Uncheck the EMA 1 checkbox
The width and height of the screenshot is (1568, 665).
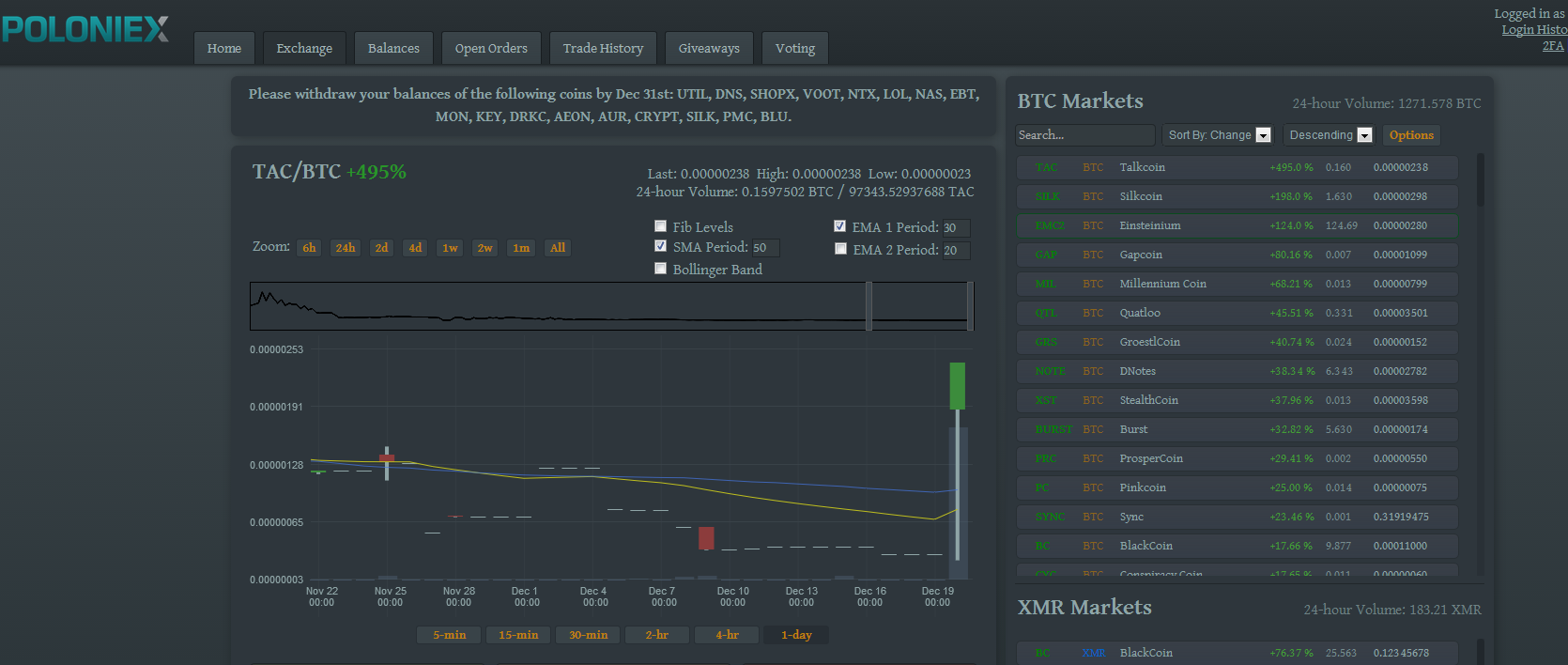tap(839, 226)
